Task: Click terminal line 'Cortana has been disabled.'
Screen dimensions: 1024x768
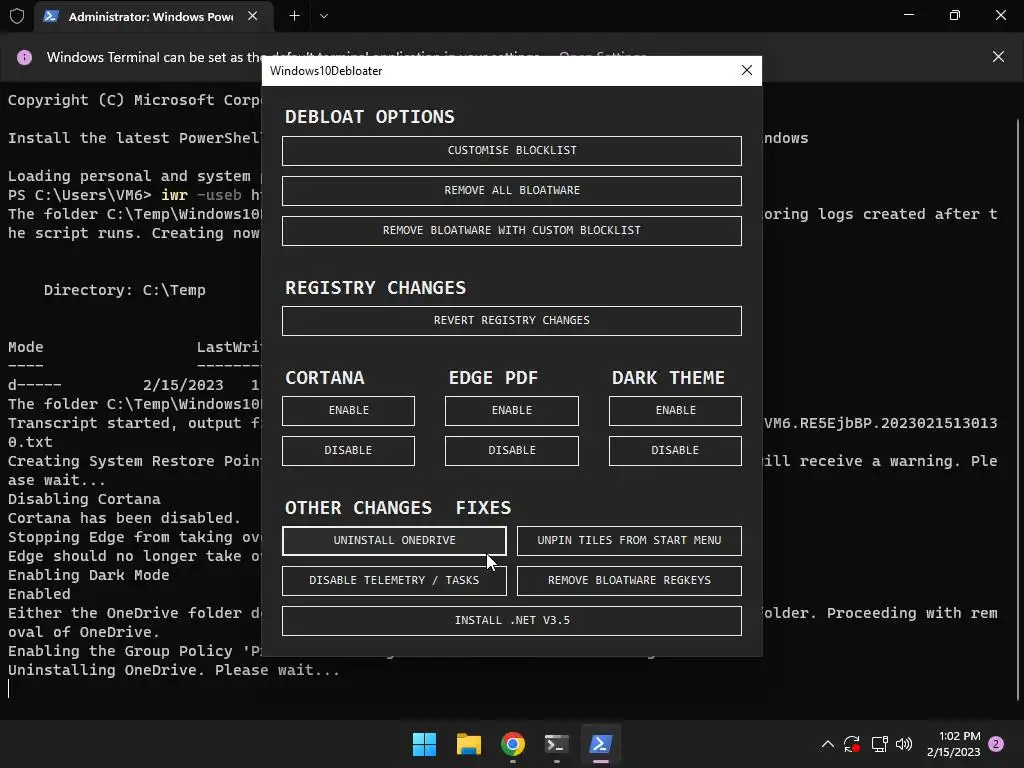Action: (124, 518)
